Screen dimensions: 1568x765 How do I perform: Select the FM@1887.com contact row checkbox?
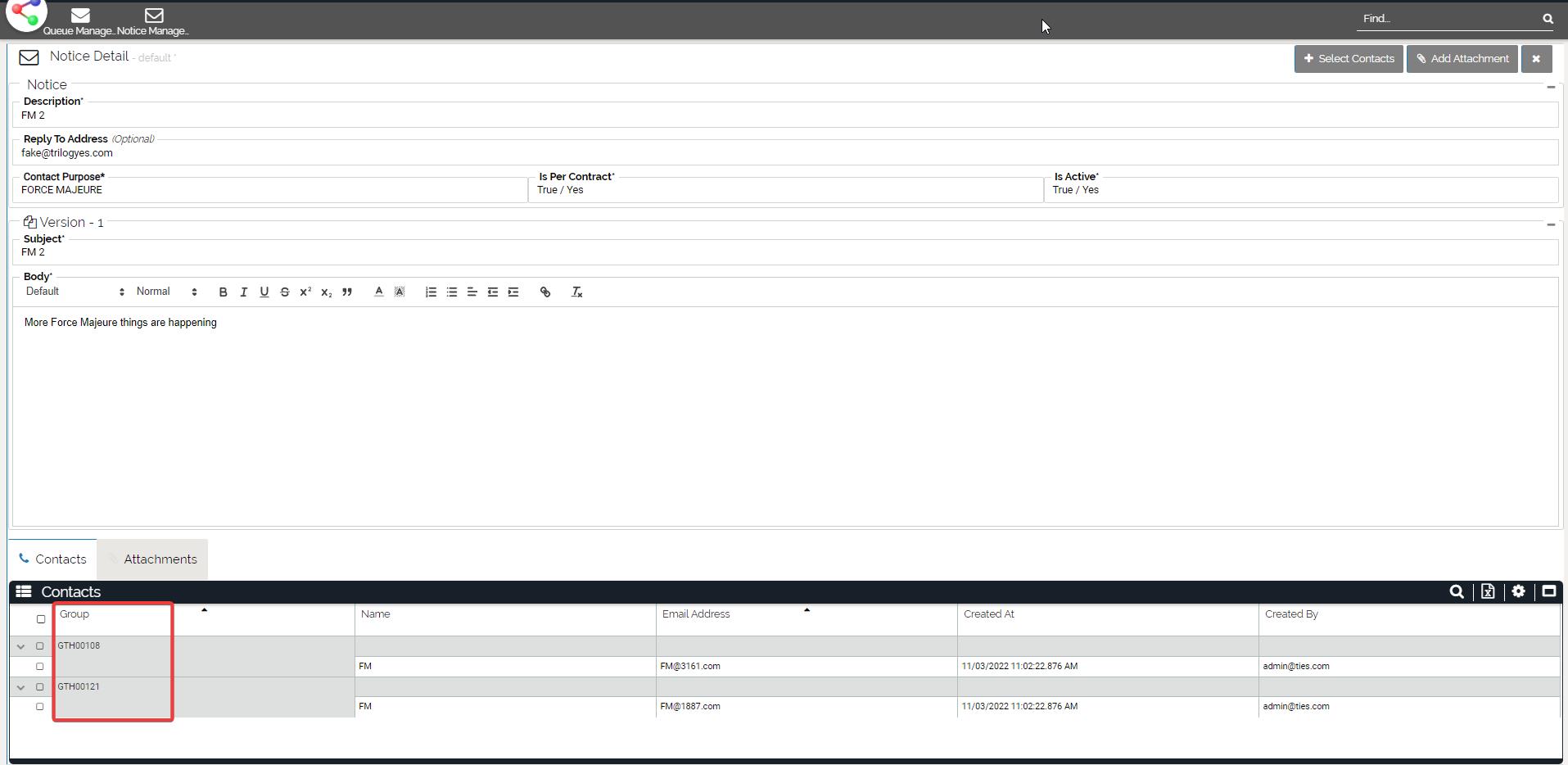click(x=39, y=706)
